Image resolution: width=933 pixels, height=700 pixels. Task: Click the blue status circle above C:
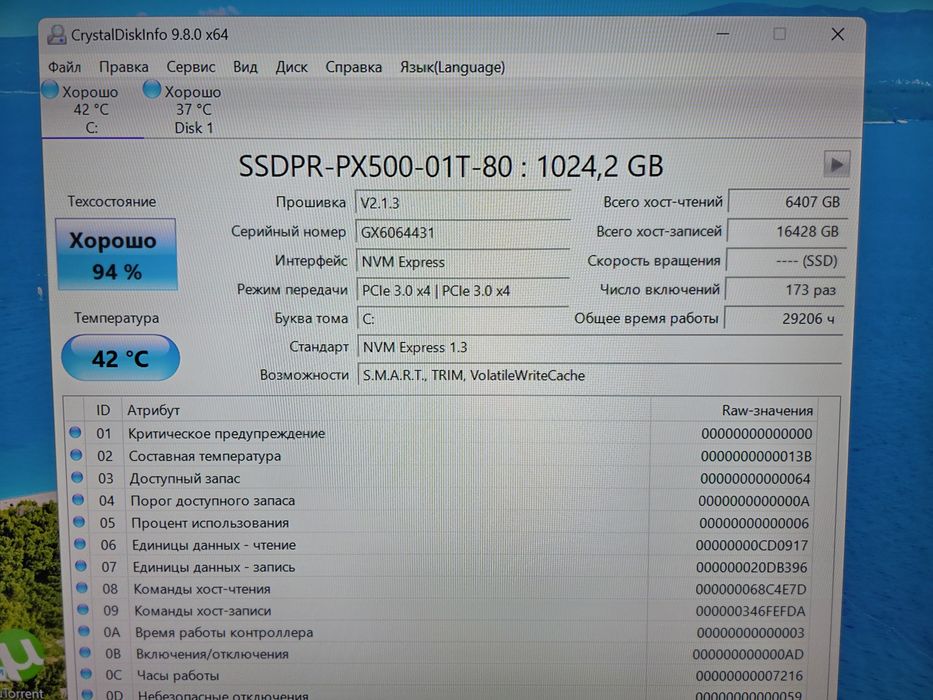(50, 90)
